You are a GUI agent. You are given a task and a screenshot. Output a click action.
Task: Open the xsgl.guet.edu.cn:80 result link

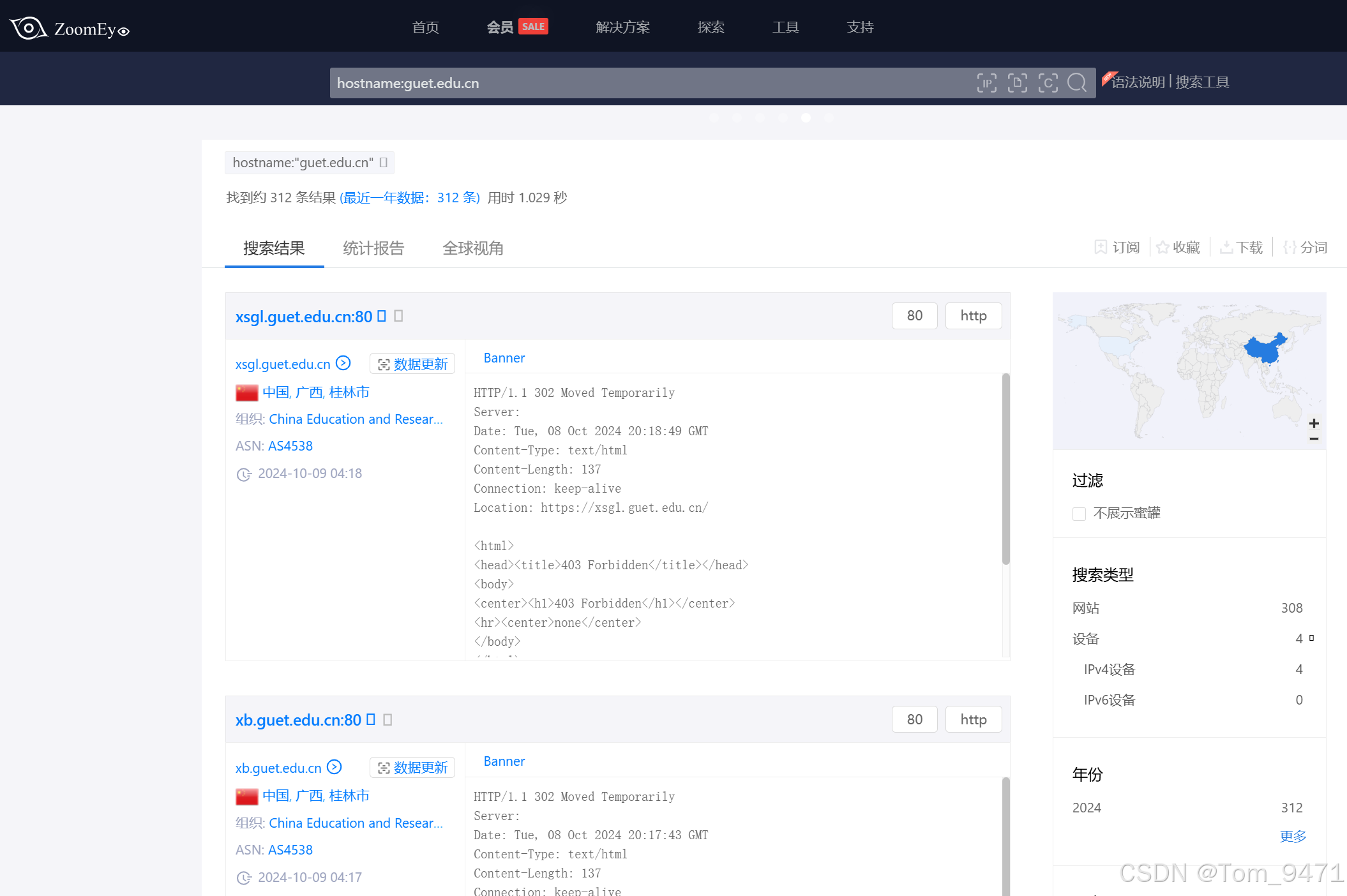303,317
